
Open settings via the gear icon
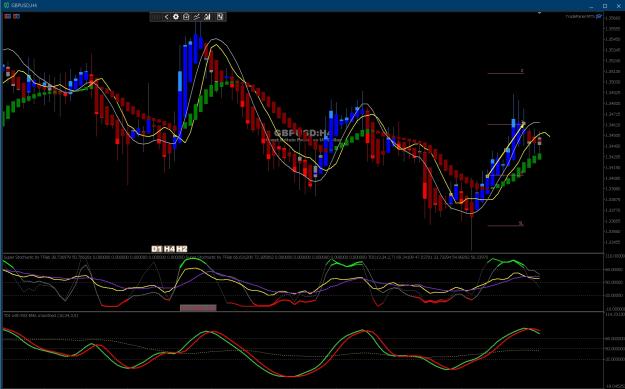176,17
